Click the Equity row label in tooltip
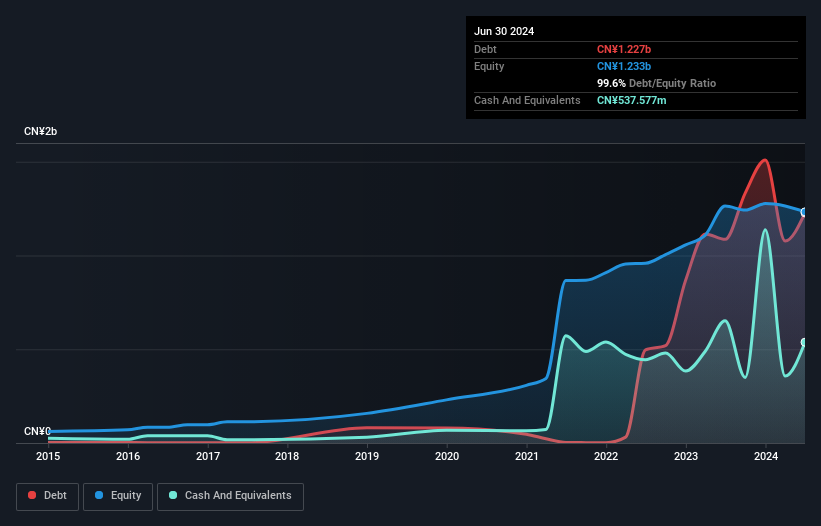 [x=489, y=66]
